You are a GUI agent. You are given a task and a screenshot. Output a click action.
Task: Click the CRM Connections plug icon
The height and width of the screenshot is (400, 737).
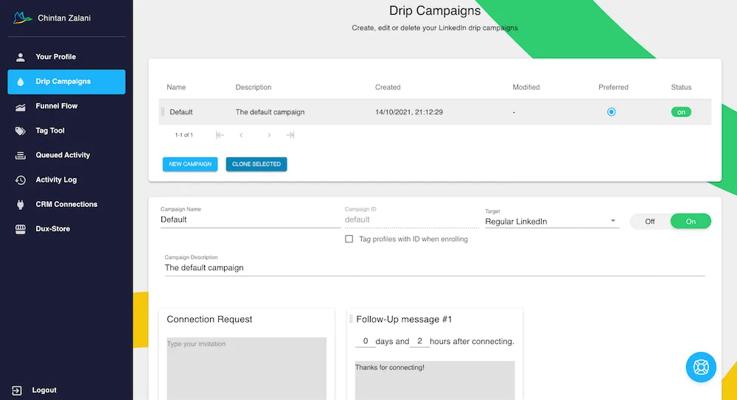(x=20, y=204)
